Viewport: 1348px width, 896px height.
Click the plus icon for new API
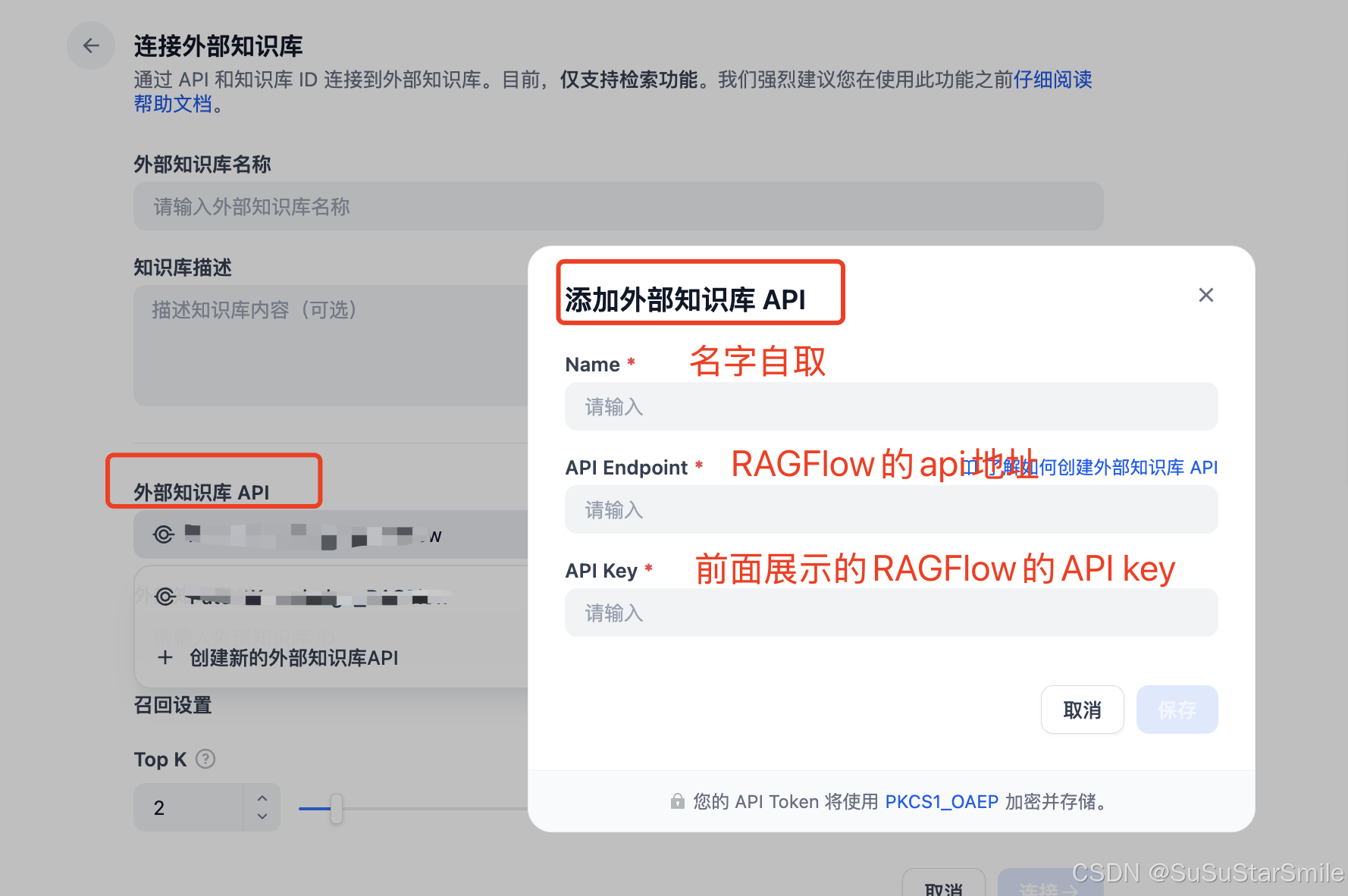tap(165, 657)
